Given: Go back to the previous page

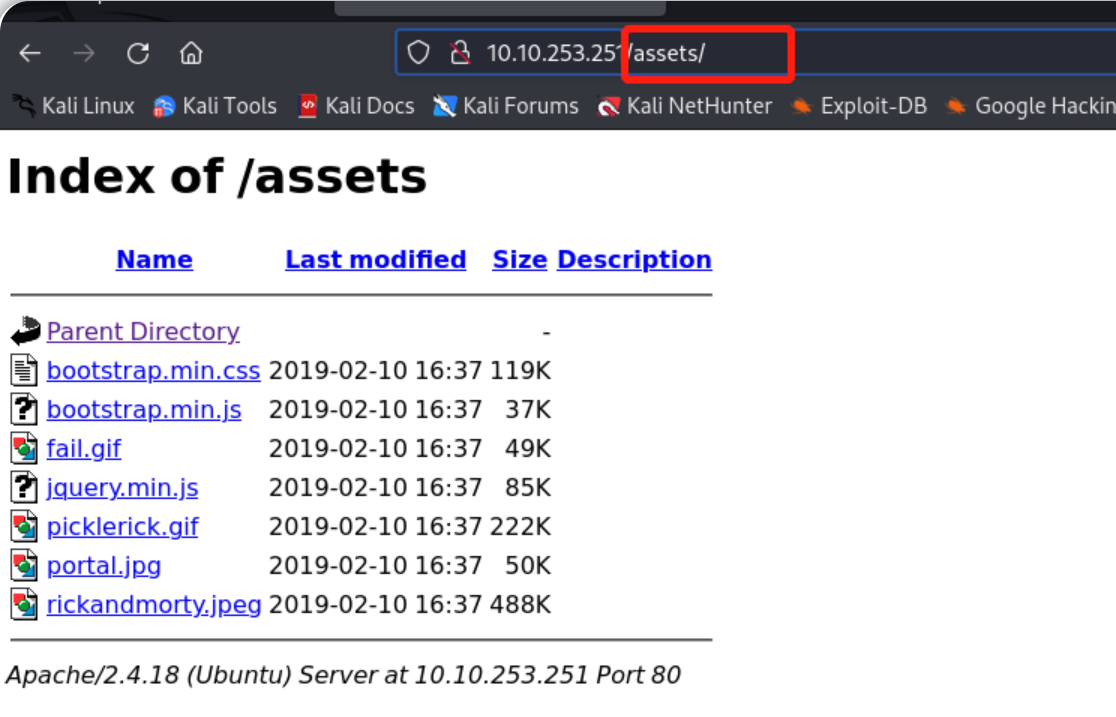Looking at the screenshot, I should 30,53.
